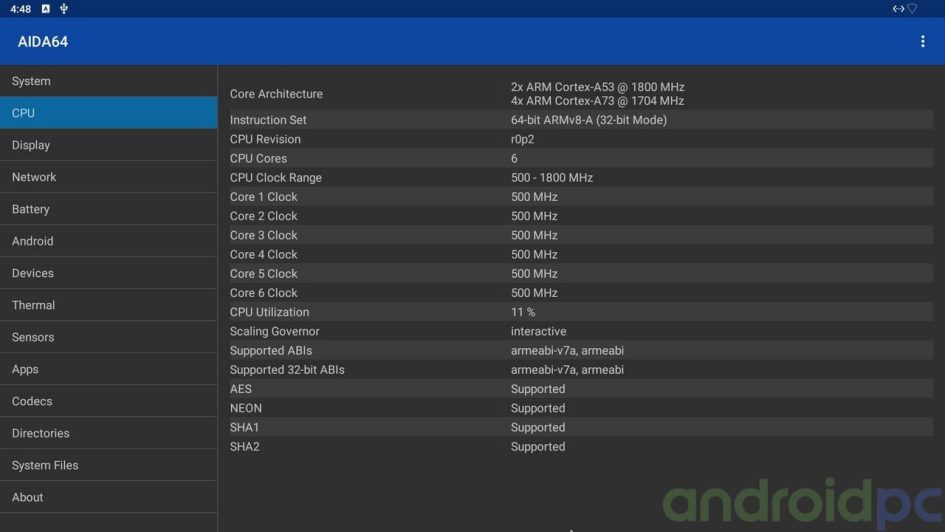Select the CPU Clock Range row
945x532 pixels.
click(581, 178)
